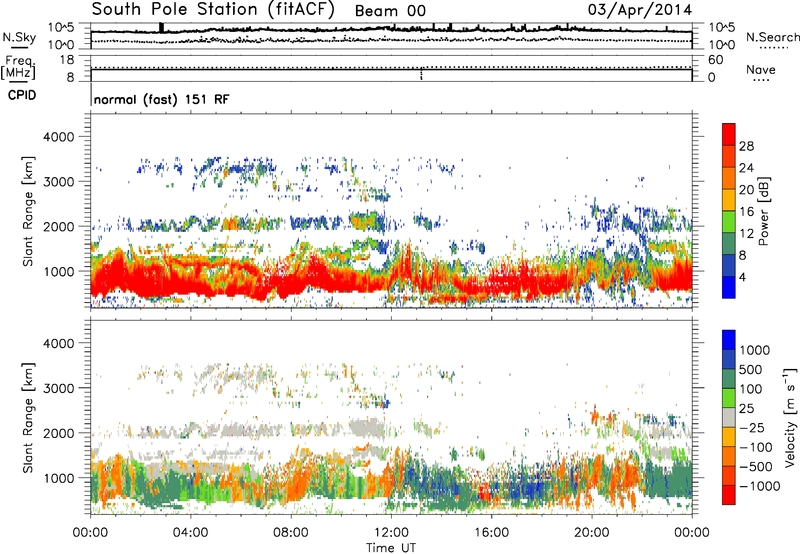Click the right '10^0' noise axis label
The height and width of the screenshot is (554, 800).
tap(721, 45)
